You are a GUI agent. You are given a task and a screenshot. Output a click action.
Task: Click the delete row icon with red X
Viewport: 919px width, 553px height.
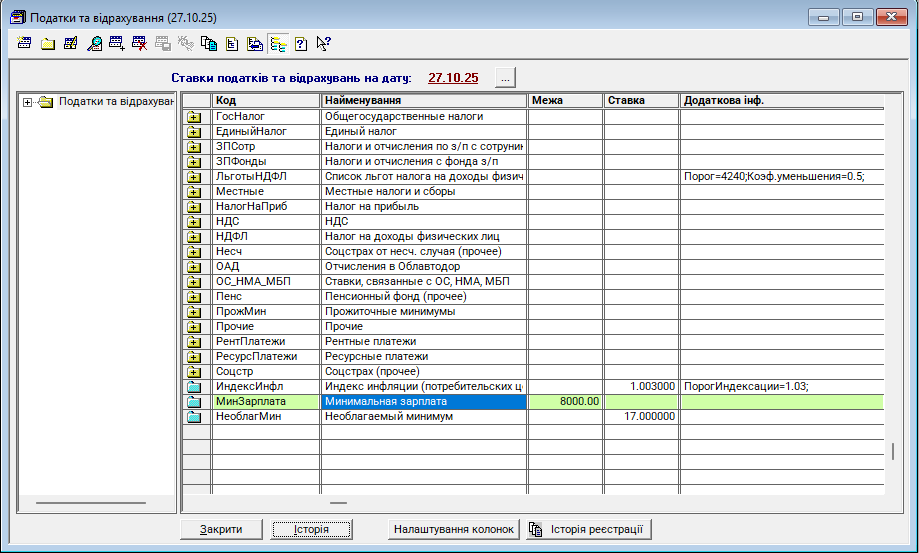139,43
